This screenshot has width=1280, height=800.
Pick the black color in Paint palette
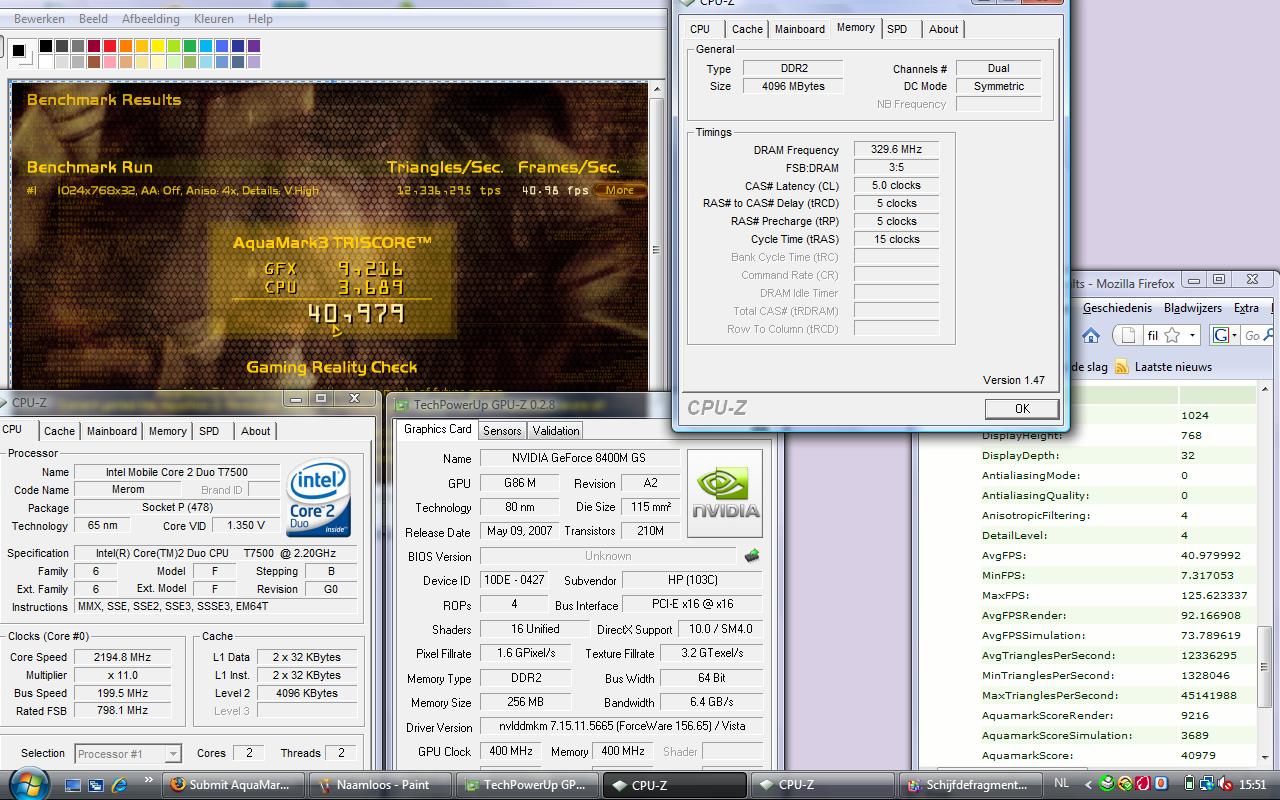click(x=46, y=46)
